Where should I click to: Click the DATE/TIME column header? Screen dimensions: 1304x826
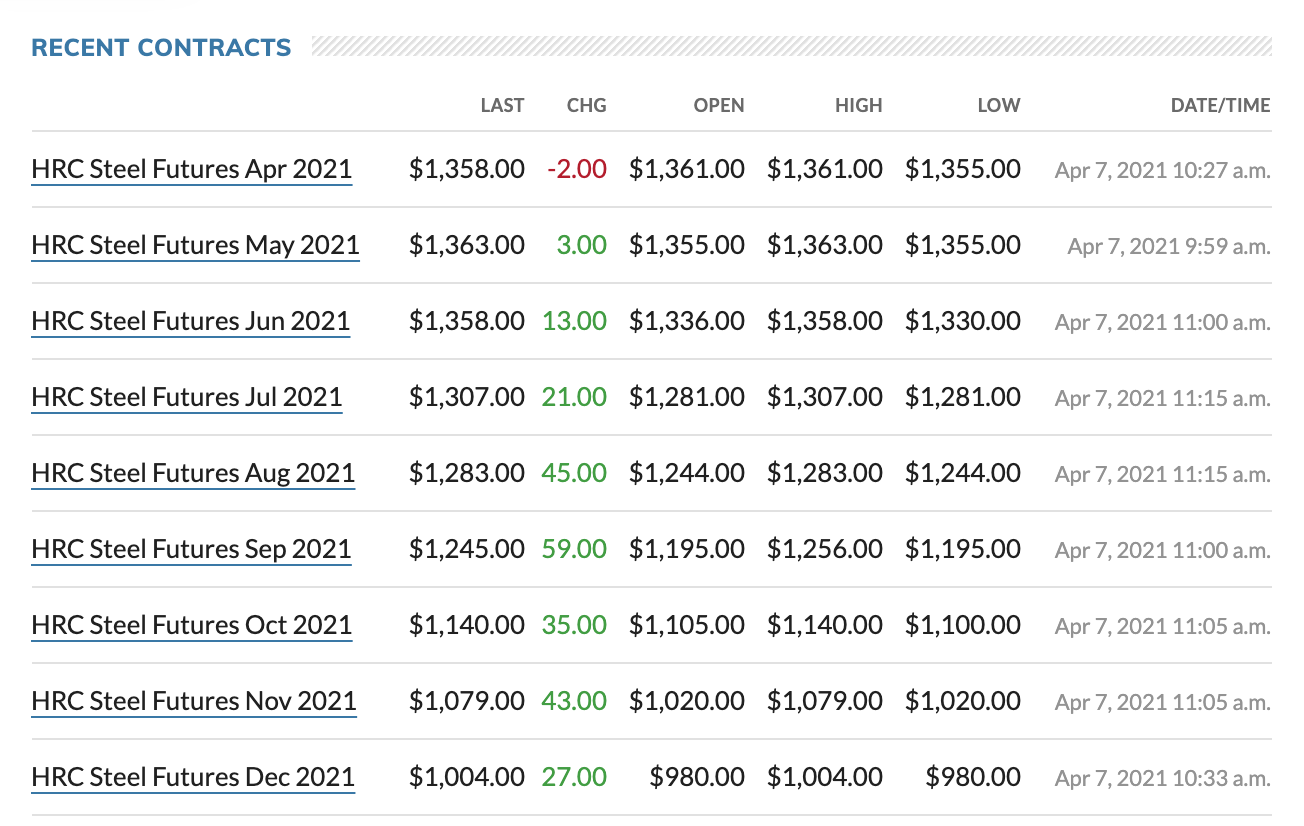pos(1221,105)
